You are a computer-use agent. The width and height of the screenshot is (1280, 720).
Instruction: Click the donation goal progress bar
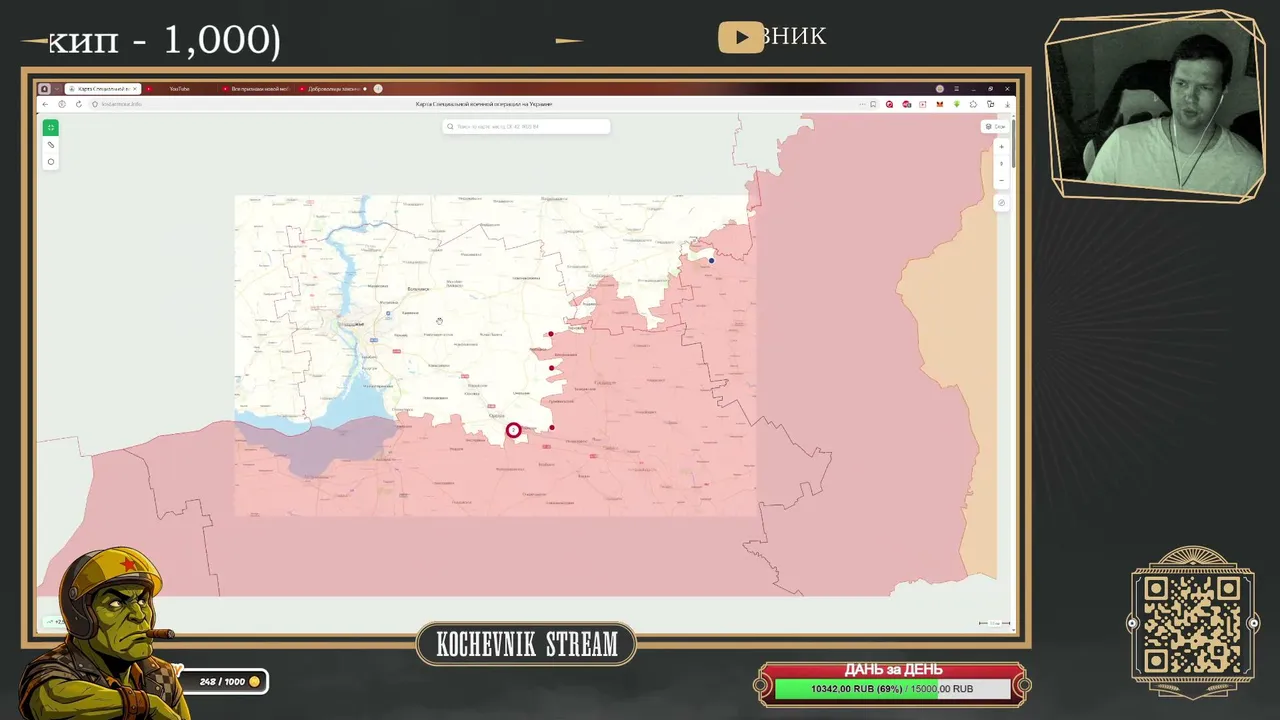tap(892, 689)
